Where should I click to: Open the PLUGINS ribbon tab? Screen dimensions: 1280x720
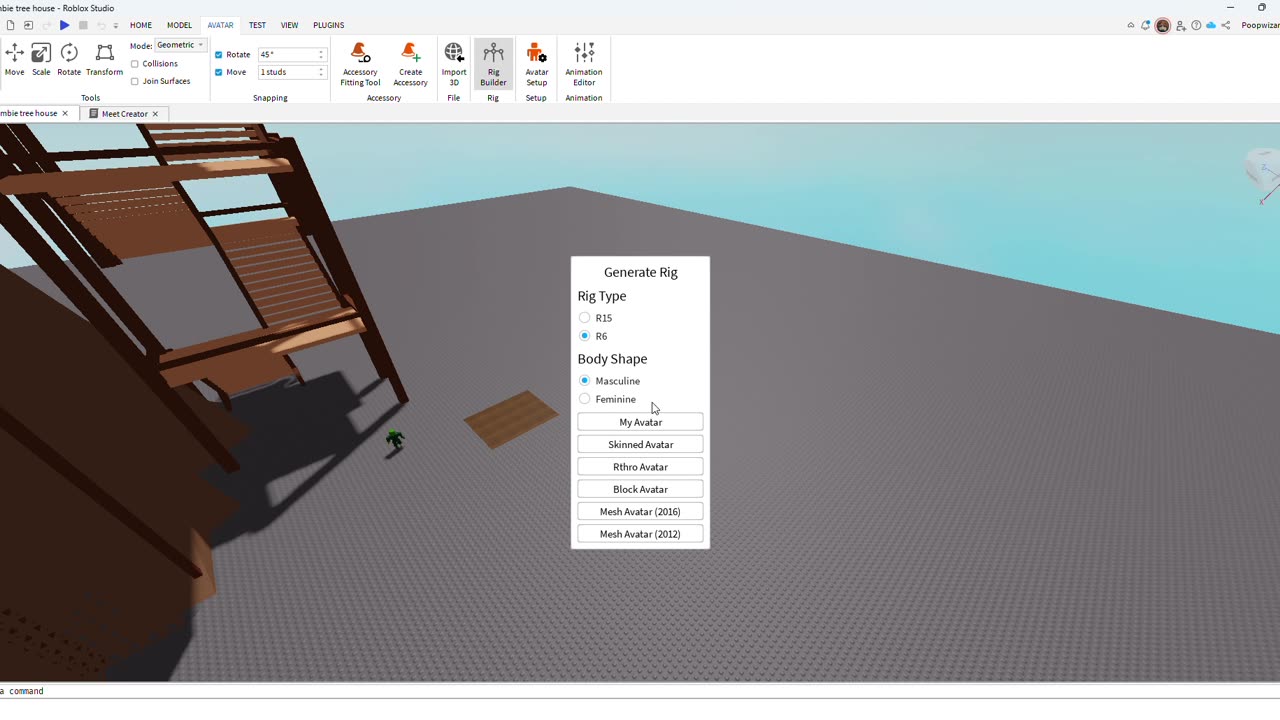click(328, 25)
